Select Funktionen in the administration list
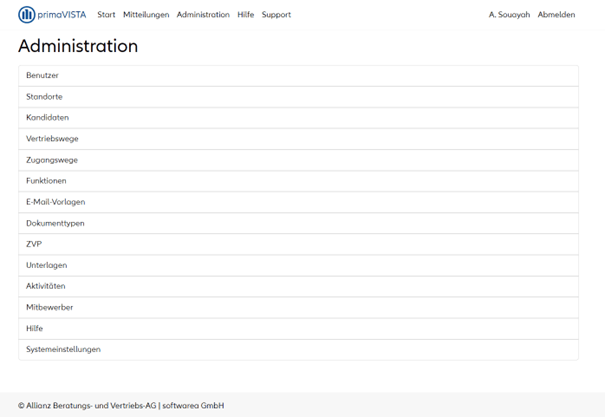This screenshot has height=417, width=605. coord(47,181)
